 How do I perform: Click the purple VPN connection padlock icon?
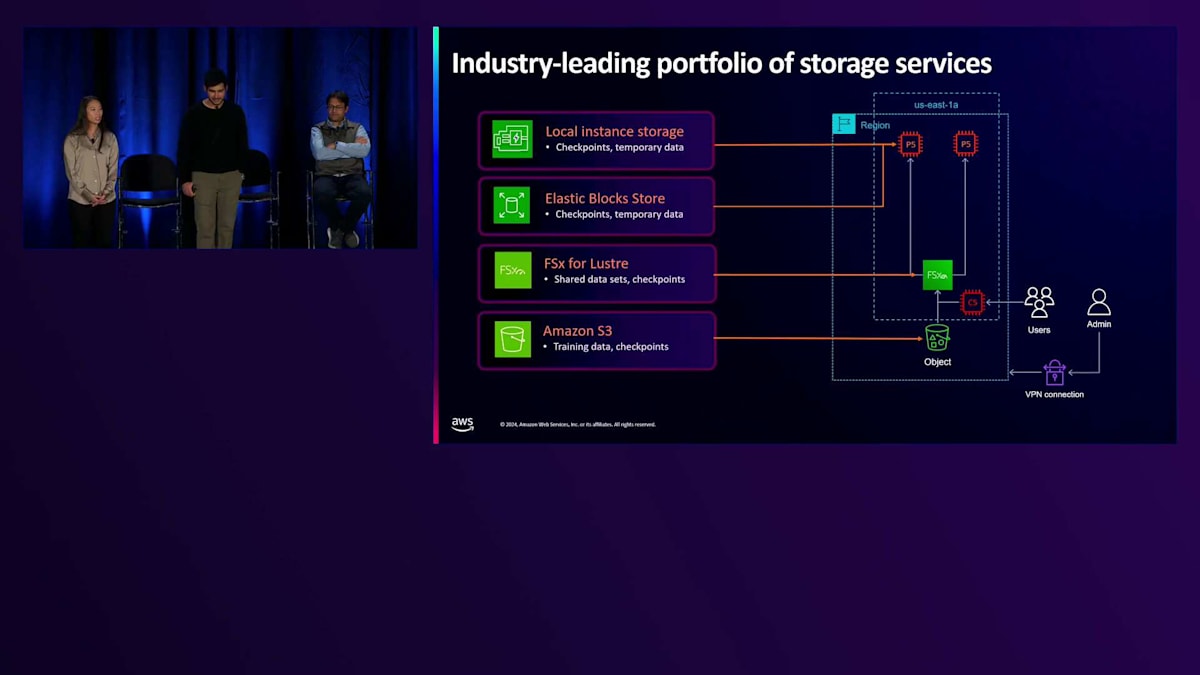point(1054,373)
